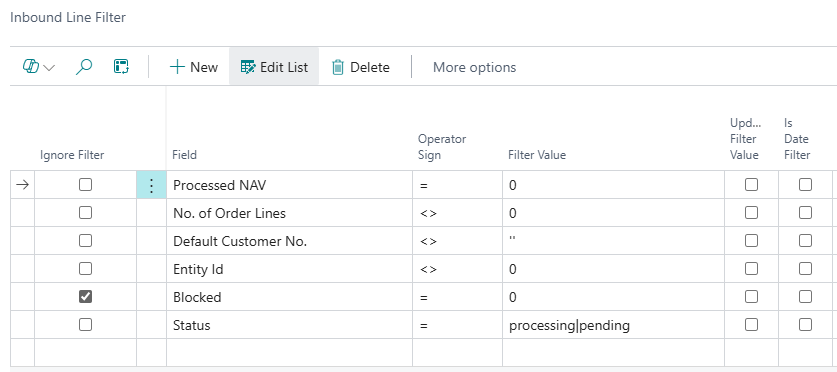The width and height of the screenshot is (837, 372).
Task: Click the Ignore Filter column header
Action: (72, 155)
